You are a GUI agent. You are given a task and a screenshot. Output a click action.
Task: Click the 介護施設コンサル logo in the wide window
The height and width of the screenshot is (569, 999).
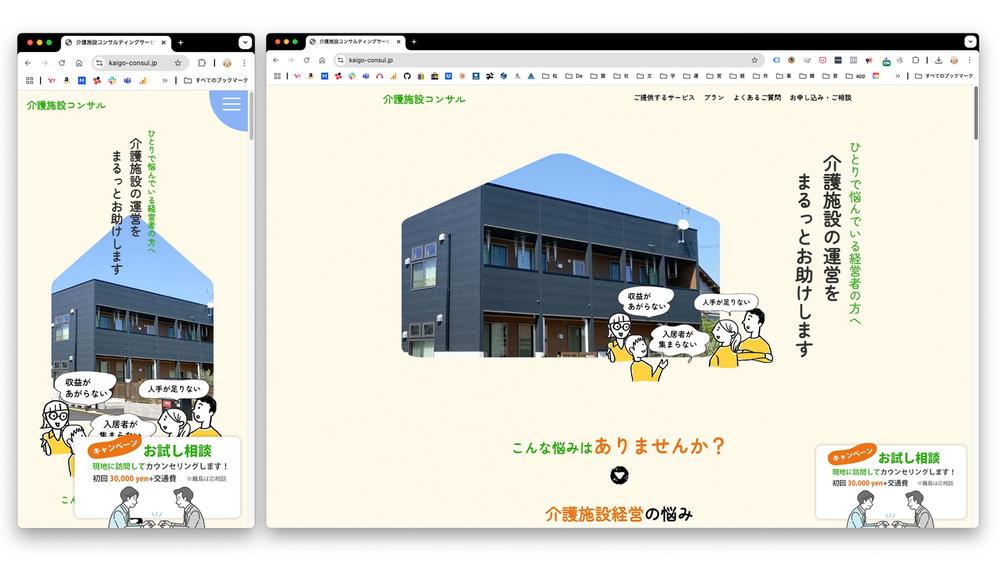(x=424, y=99)
